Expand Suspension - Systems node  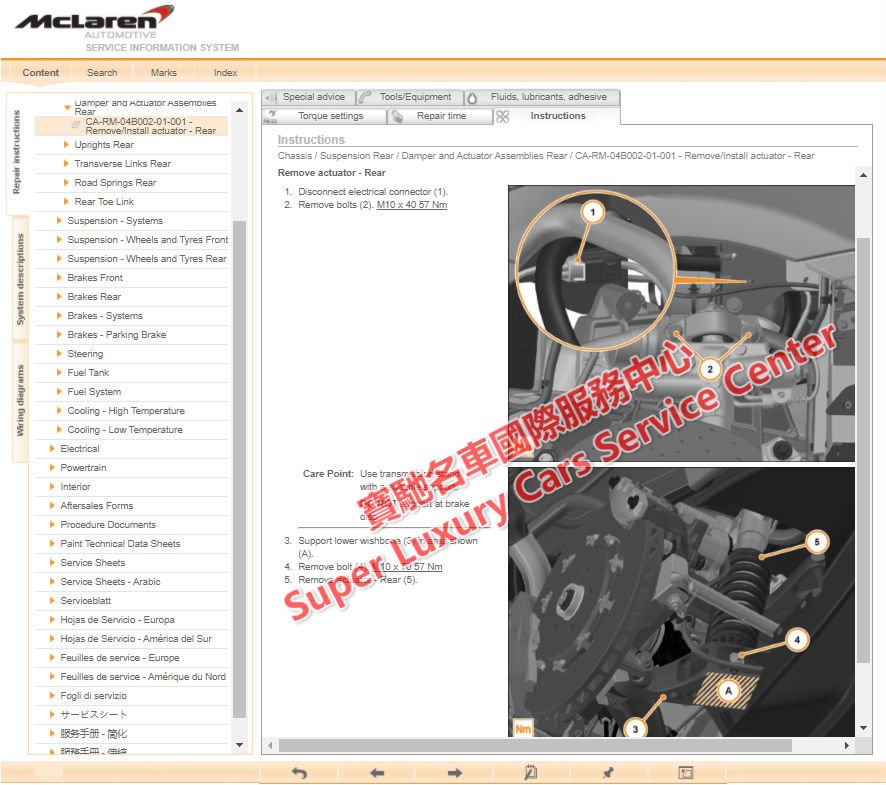point(59,220)
